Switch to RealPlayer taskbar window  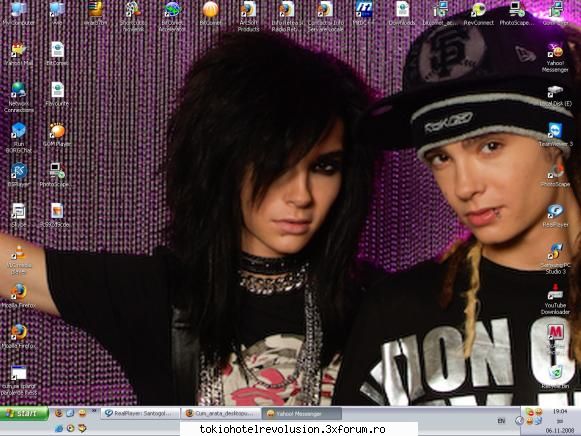point(140,413)
